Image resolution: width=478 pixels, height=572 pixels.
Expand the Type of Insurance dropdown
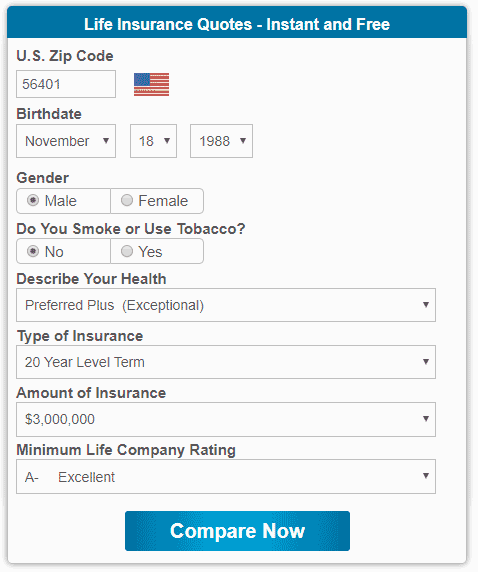(226, 362)
